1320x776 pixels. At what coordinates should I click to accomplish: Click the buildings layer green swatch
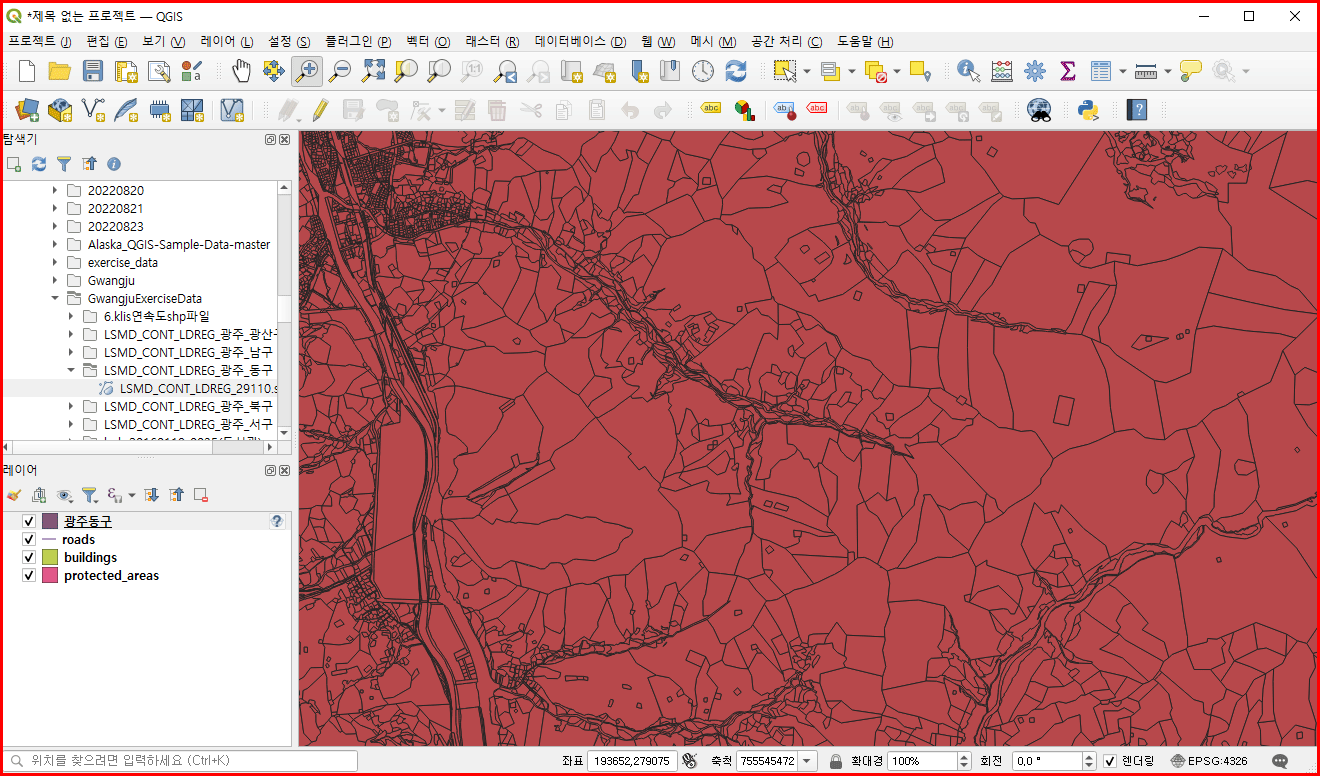[x=50, y=558]
